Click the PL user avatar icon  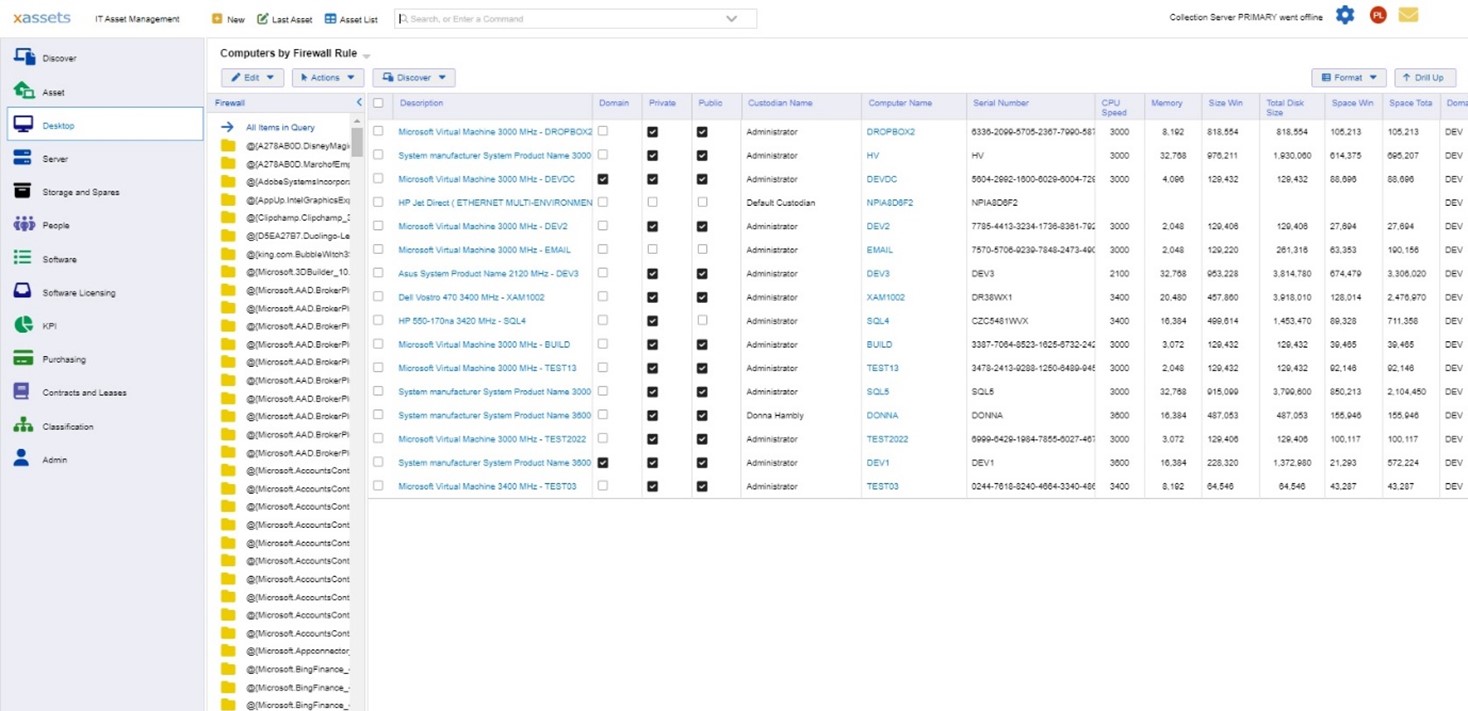point(1378,15)
